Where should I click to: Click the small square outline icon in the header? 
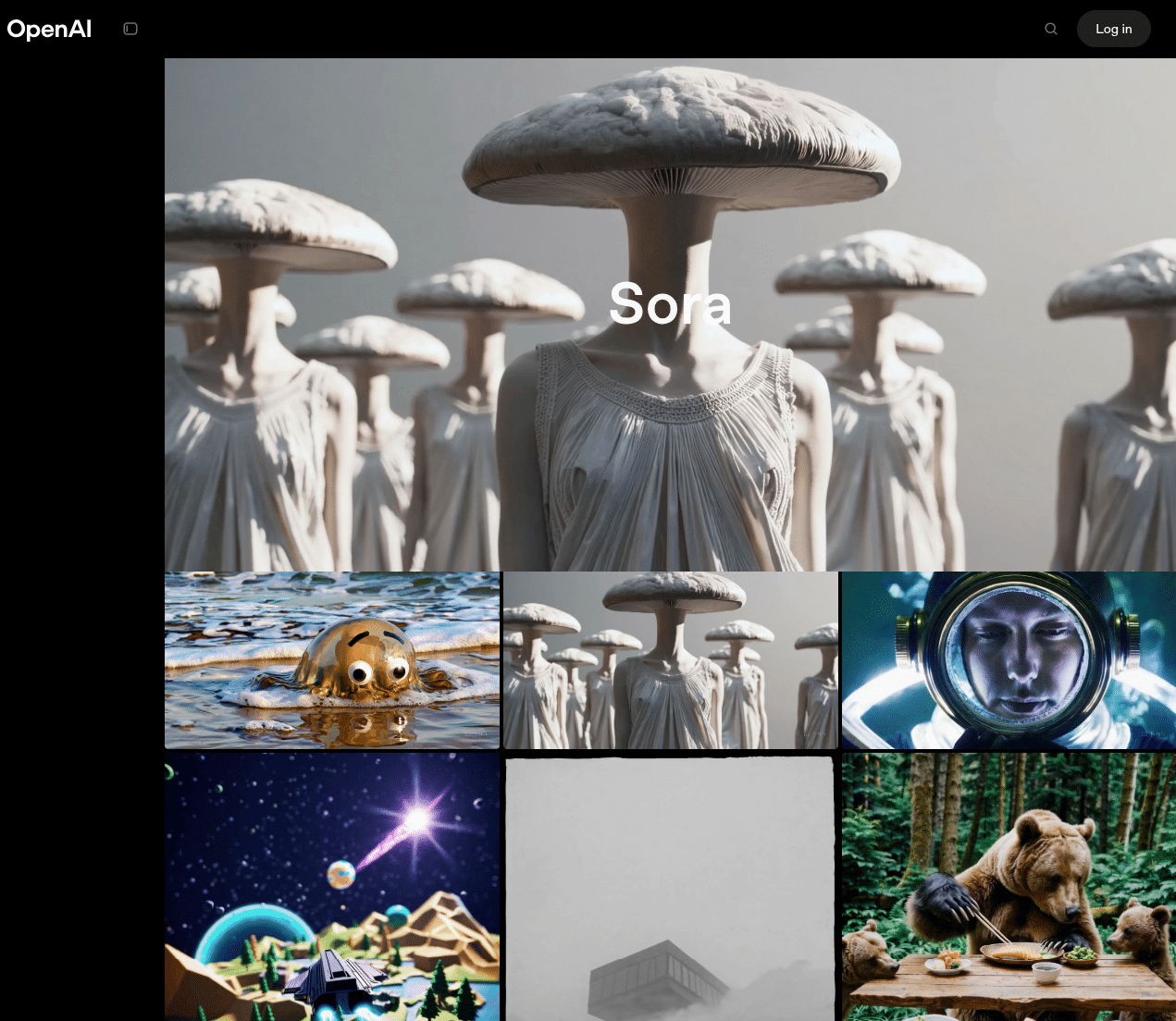pos(130,29)
